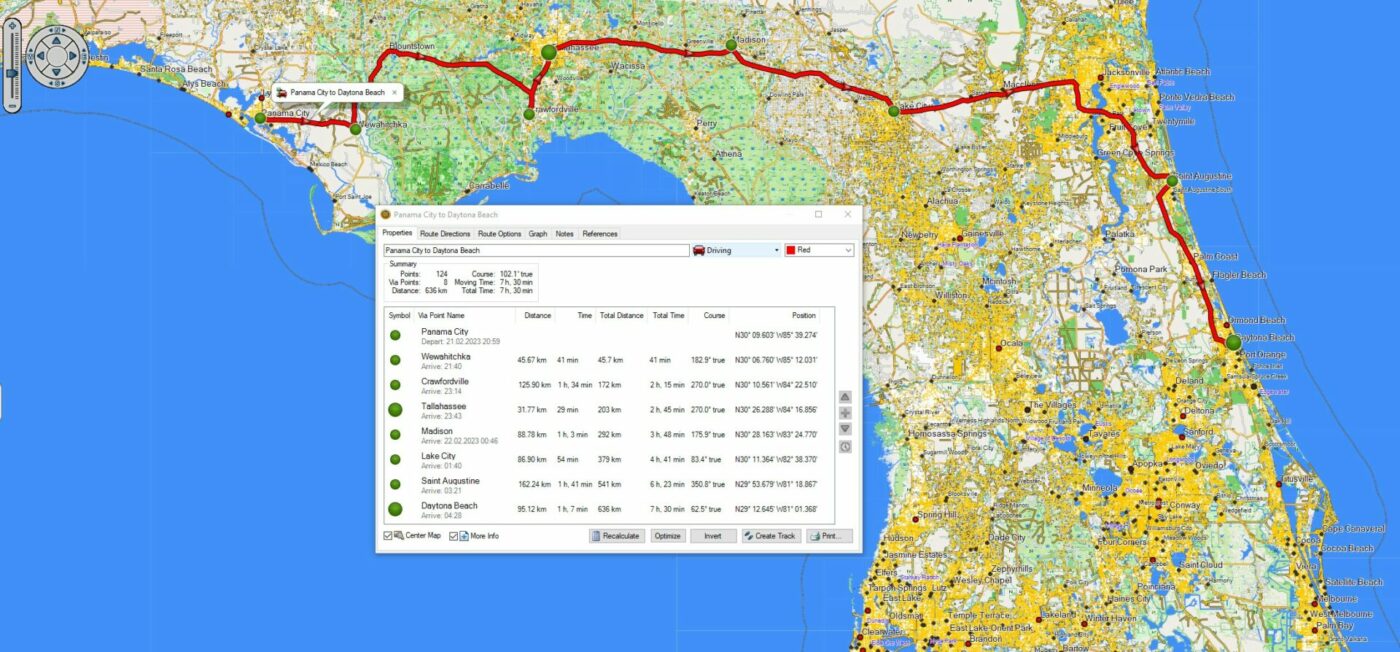Image resolution: width=1400 pixels, height=652 pixels.
Task: Toggle the Center Map checkbox
Action: [x=388, y=536]
